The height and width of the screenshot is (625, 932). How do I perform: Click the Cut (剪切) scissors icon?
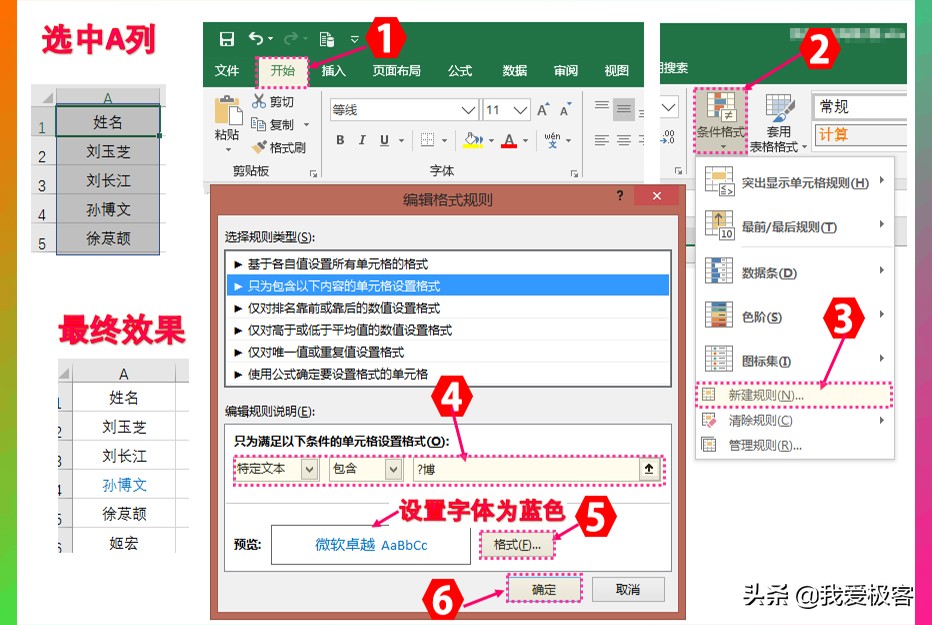tap(259, 101)
